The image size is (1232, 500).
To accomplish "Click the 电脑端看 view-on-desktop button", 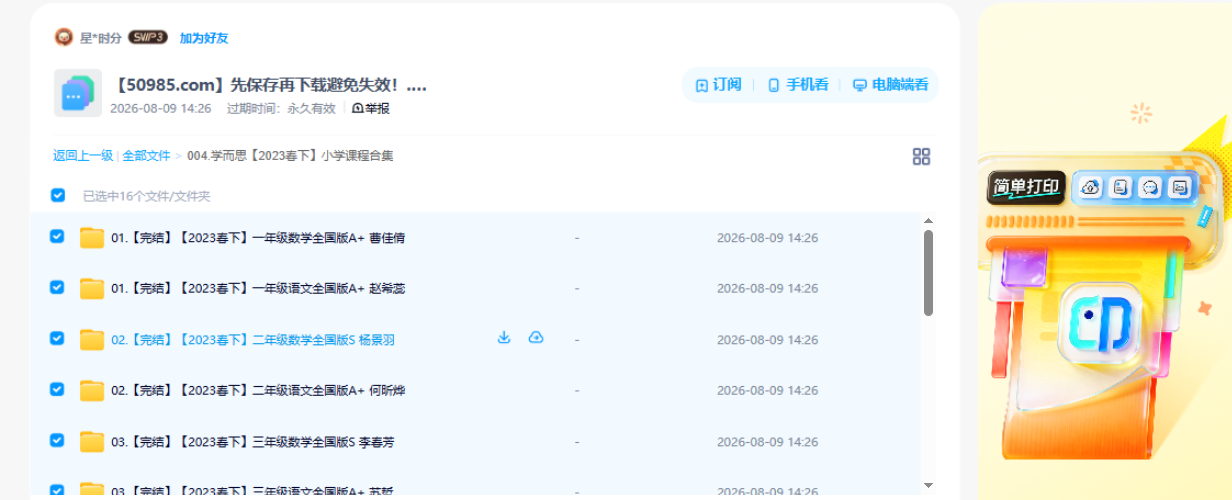I will [890, 85].
